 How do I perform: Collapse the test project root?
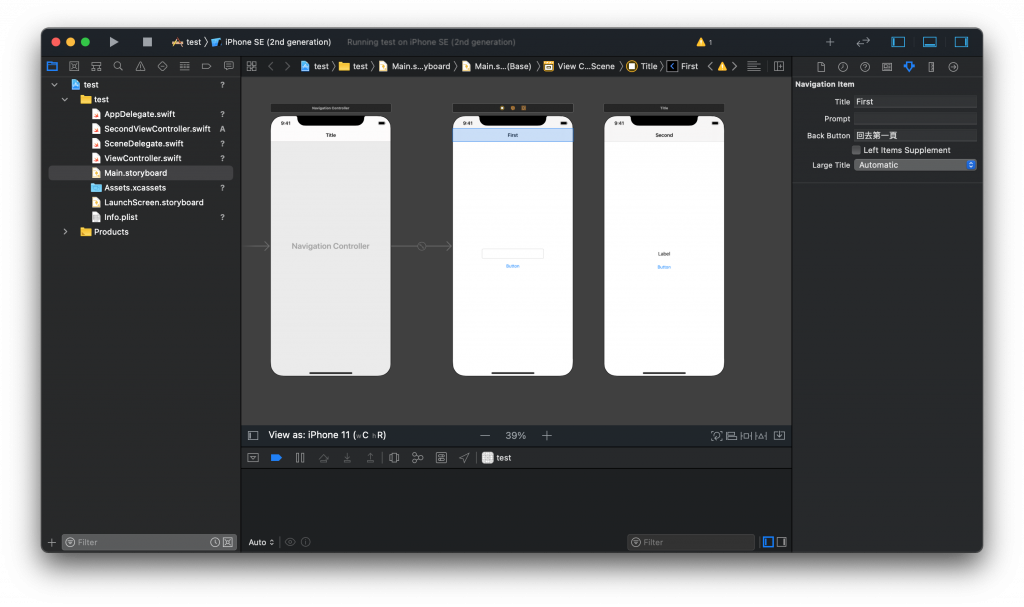pos(54,85)
